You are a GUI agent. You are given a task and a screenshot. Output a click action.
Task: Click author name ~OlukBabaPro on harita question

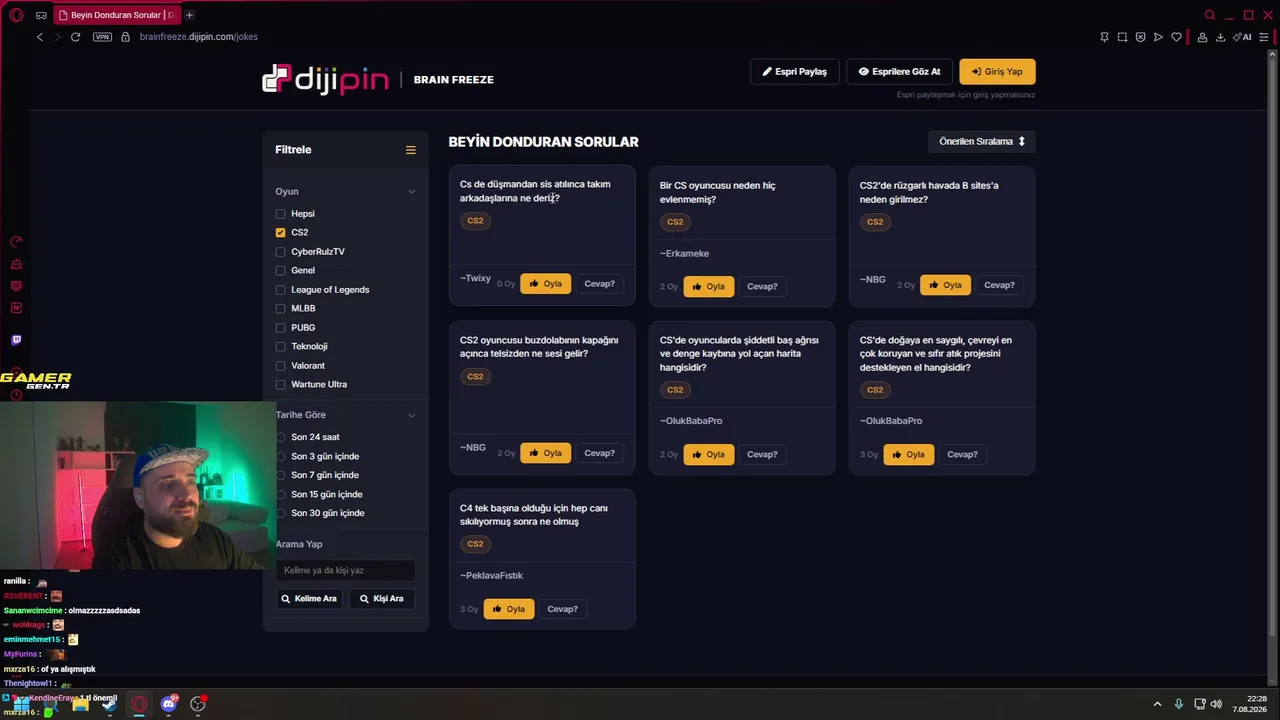[691, 421]
